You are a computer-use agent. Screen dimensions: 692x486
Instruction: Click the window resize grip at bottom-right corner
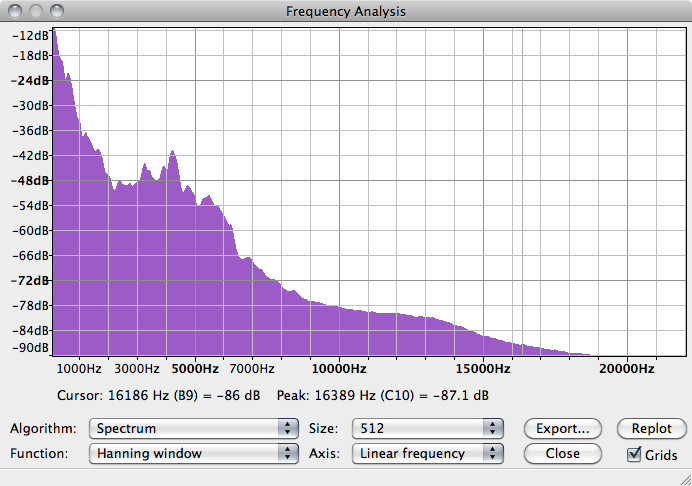click(x=683, y=477)
